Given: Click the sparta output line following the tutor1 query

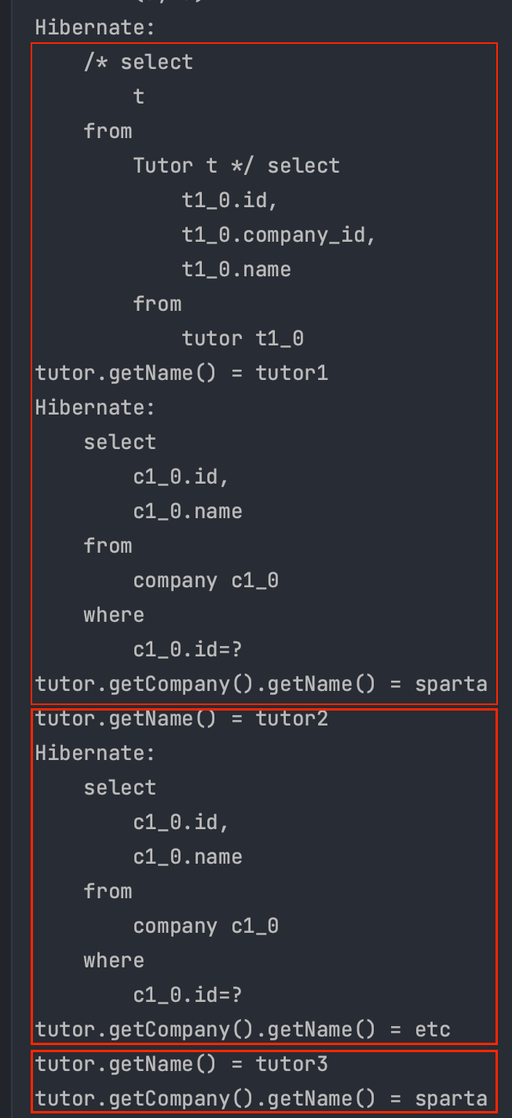Looking at the screenshot, I should click(261, 684).
